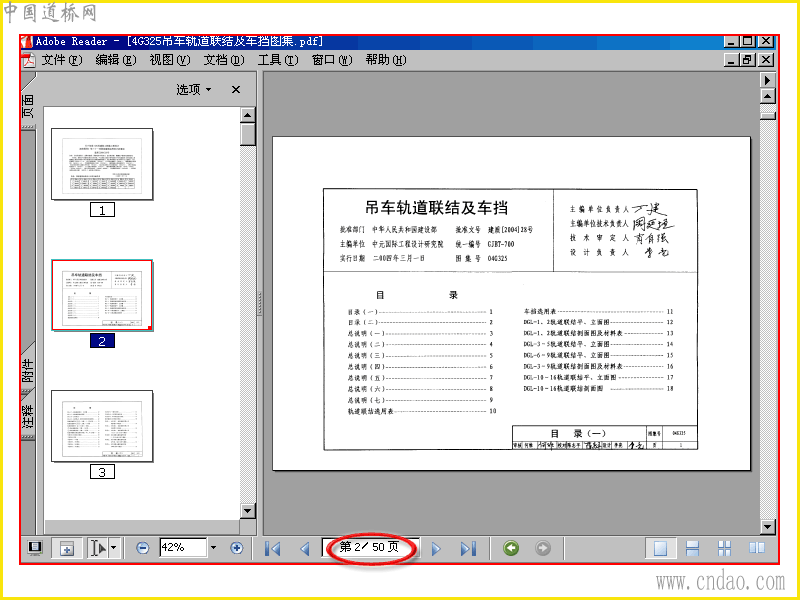This screenshot has width=800, height=600.
Task: Advance to next page arrow
Action: (x=436, y=548)
